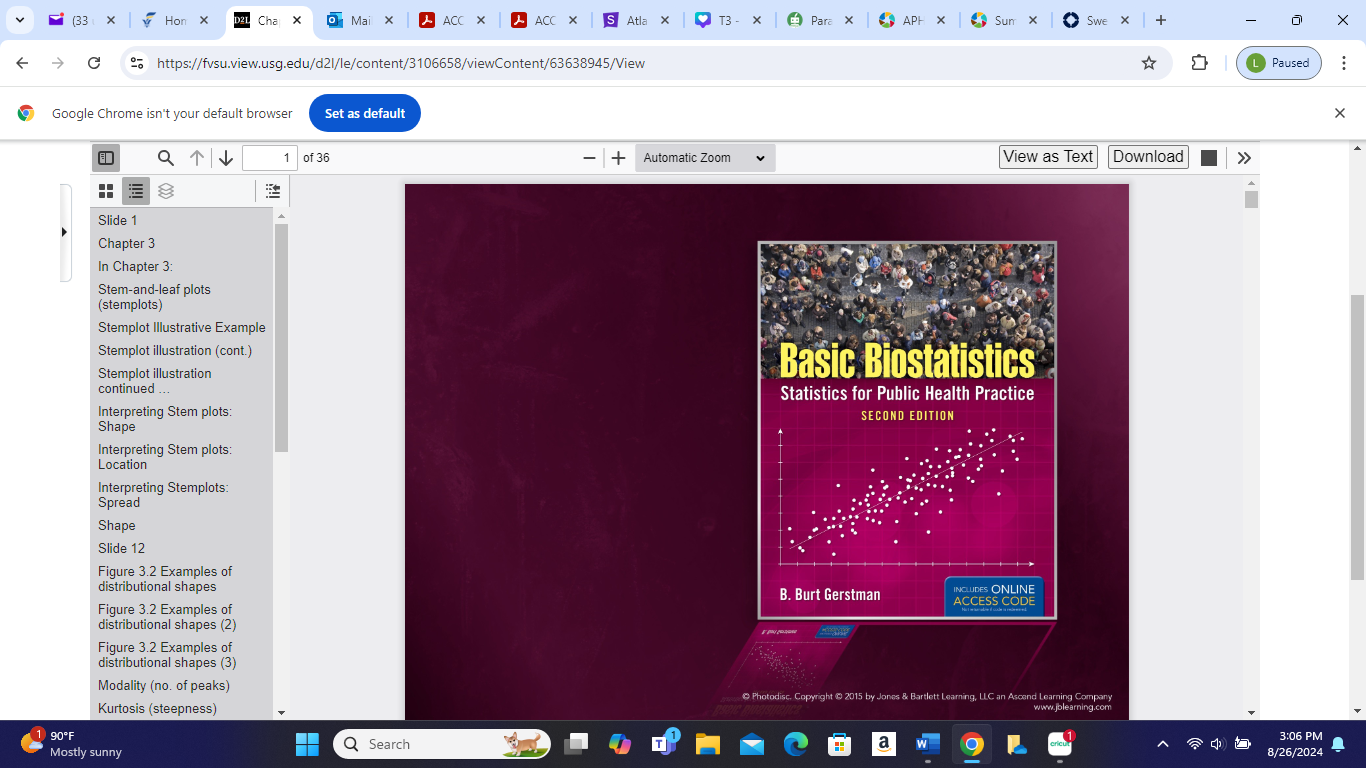The height and width of the screenshot is (768, 1366).
Task: Click the View as Text button
Action: click(x=1048, y=157)
